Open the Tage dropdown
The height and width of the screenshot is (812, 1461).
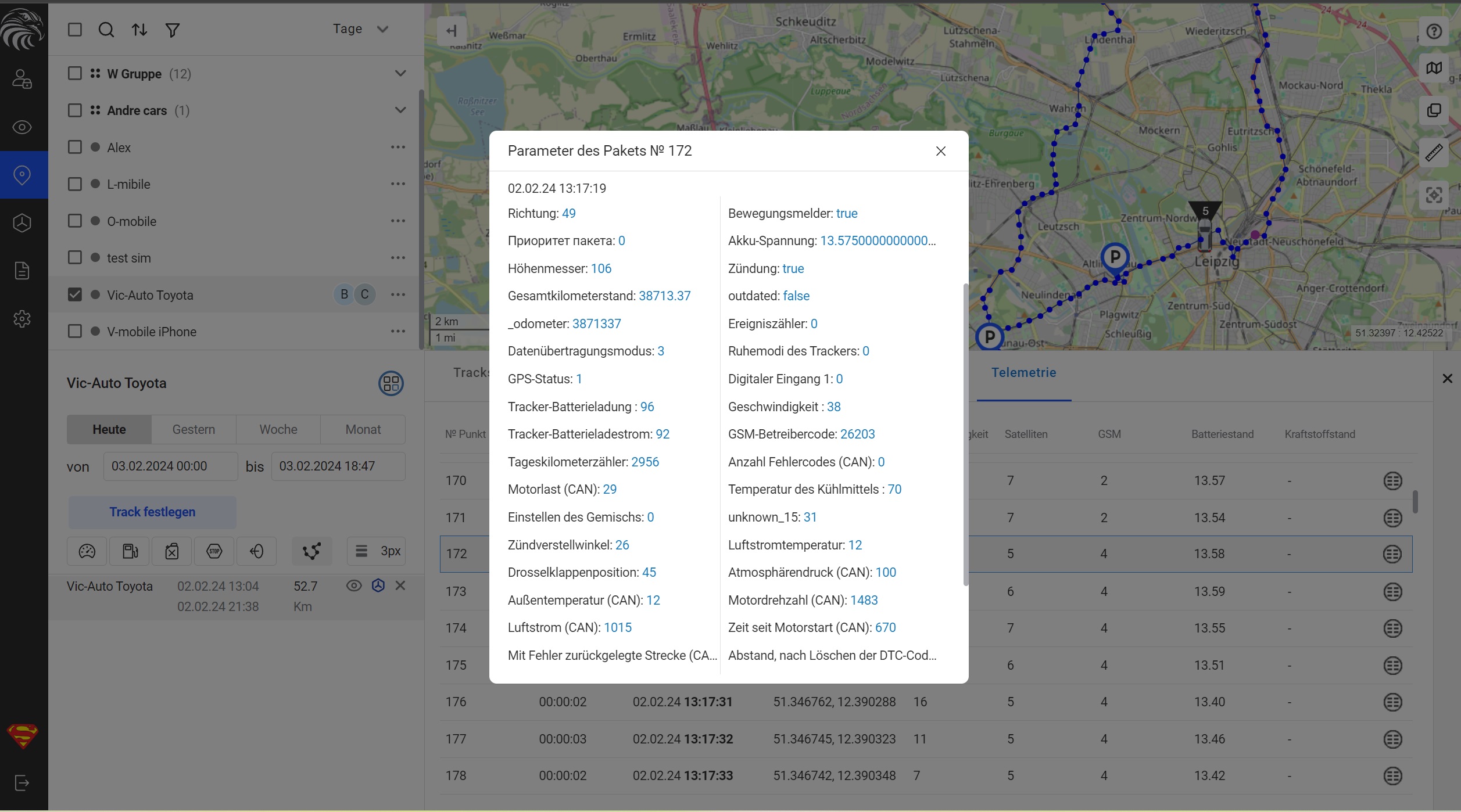(360, 29)
